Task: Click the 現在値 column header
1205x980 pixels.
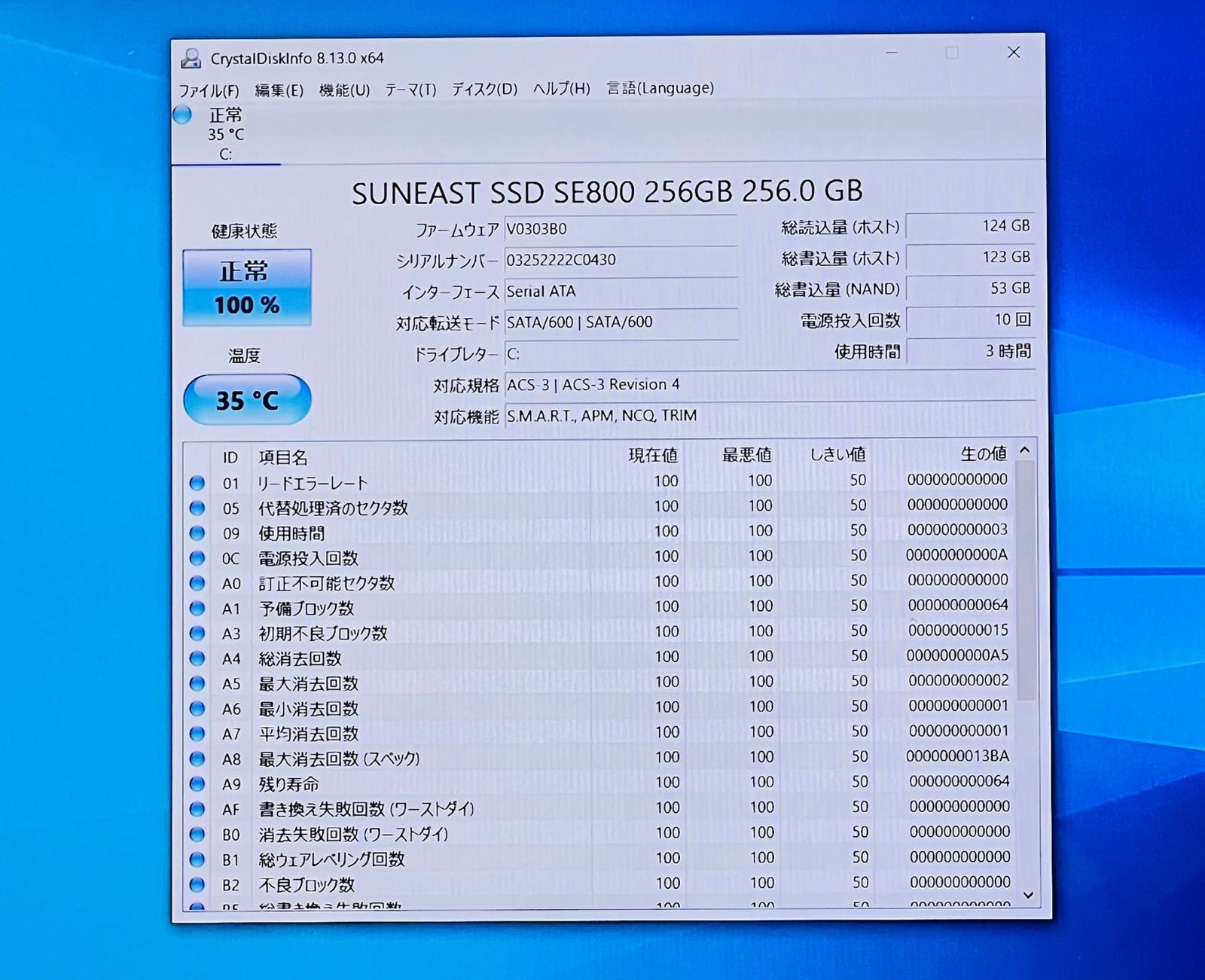Action: coord(653,455)
